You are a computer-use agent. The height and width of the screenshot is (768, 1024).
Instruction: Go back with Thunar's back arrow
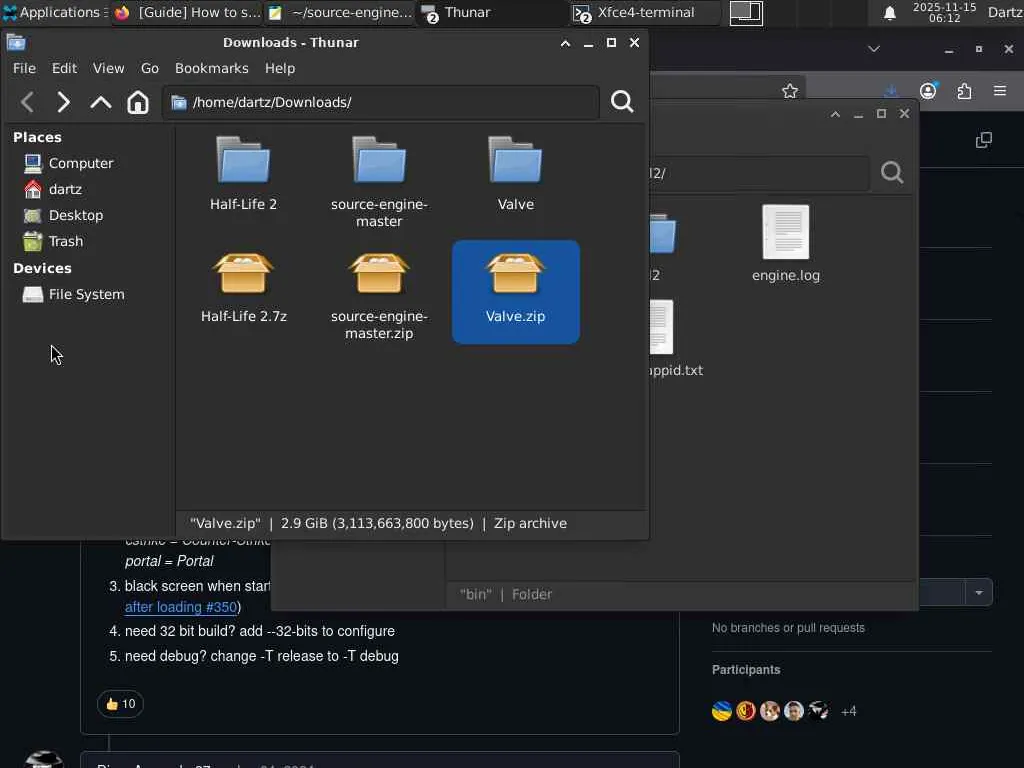click(27, 102)
